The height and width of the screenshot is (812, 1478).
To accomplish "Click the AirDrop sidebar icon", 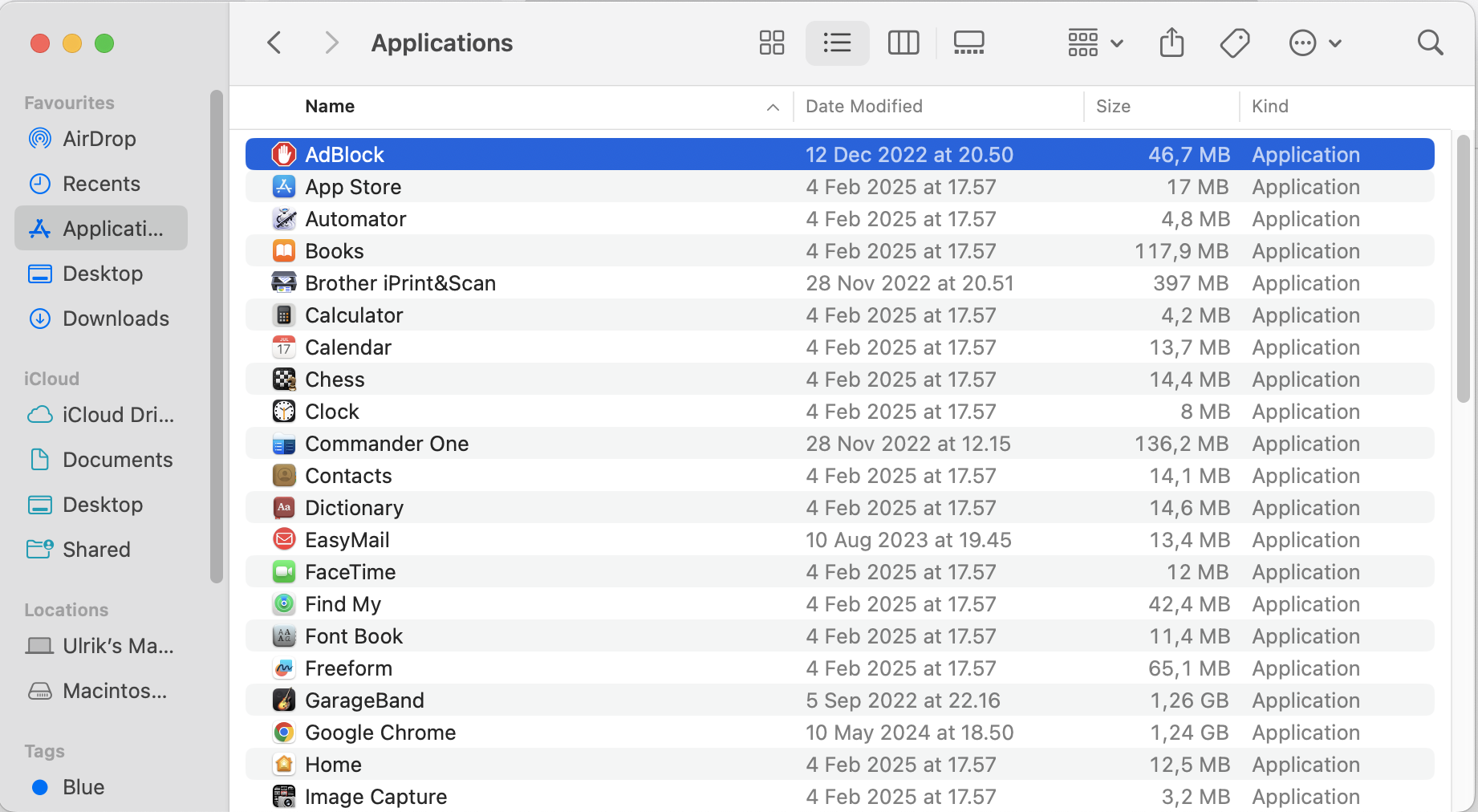I will 39,138.
